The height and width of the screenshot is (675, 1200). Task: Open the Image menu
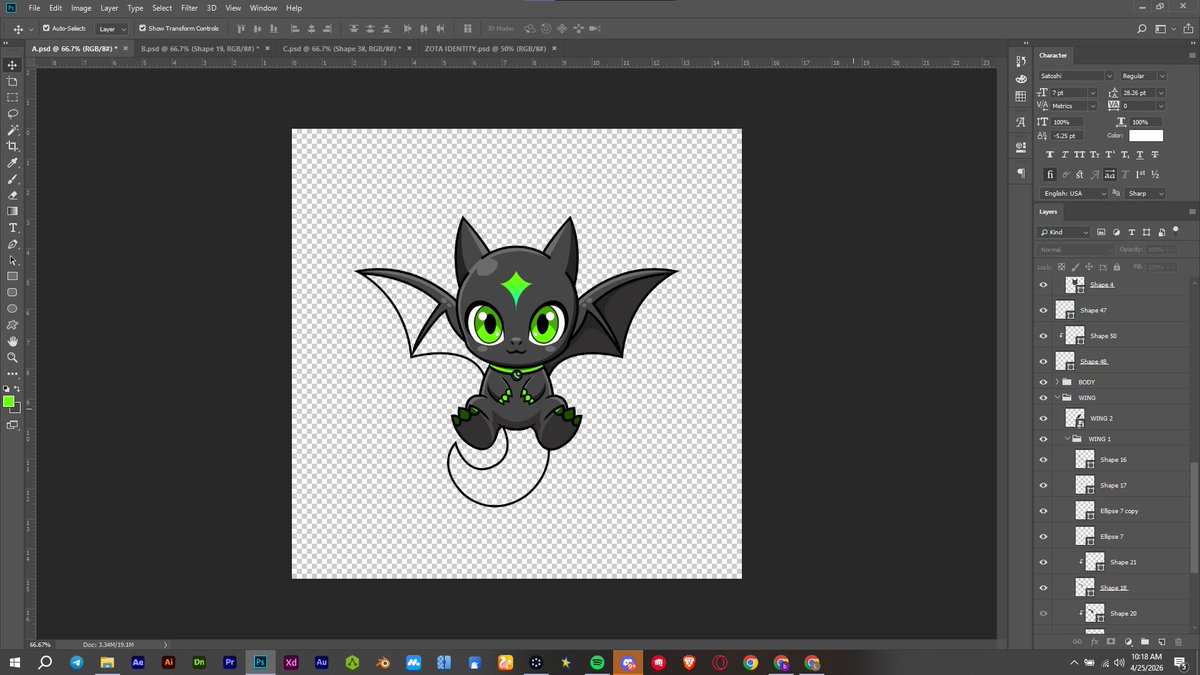click(81, 8)
